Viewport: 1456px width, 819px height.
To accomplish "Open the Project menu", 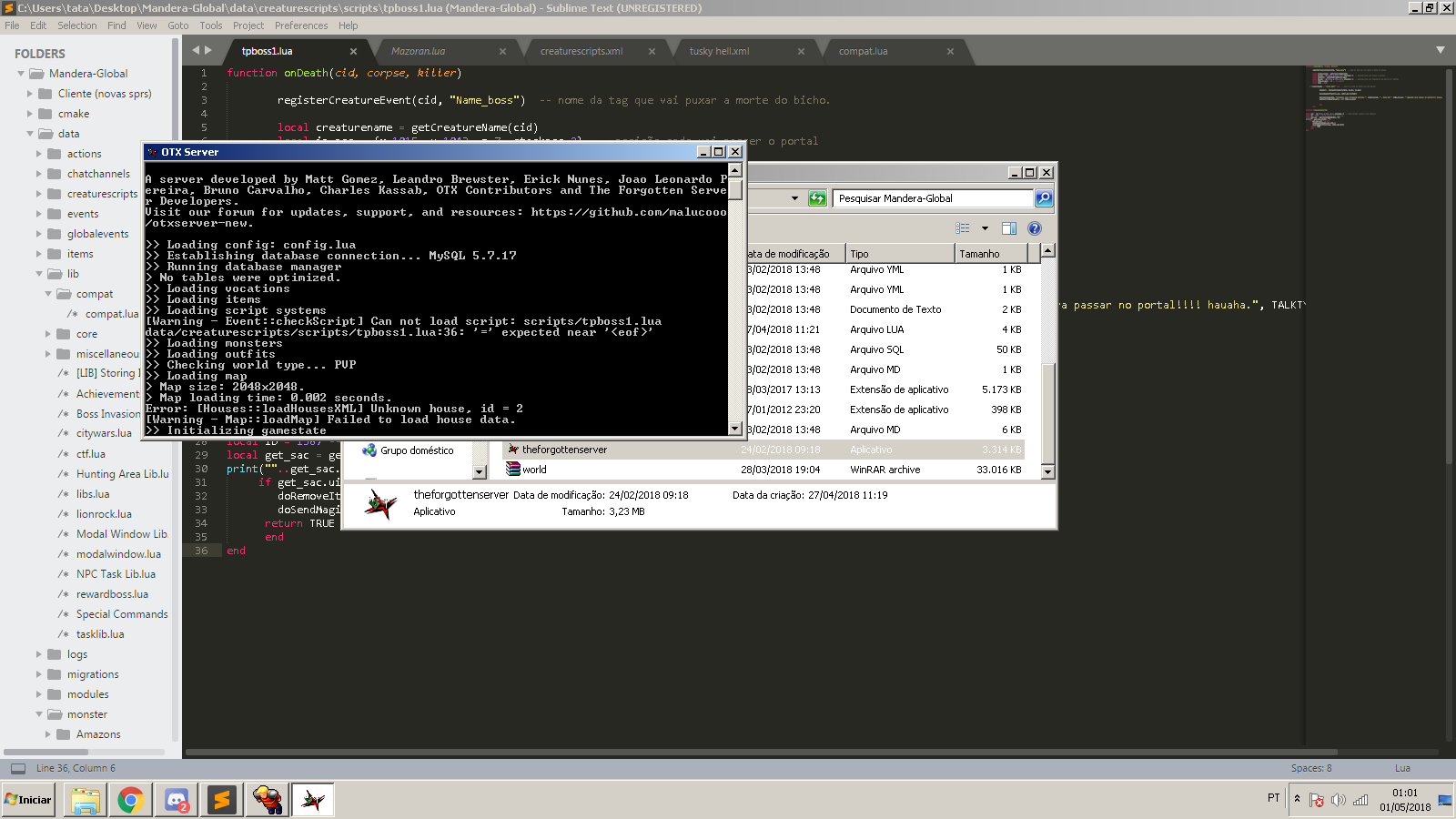I will pos(248,25).
